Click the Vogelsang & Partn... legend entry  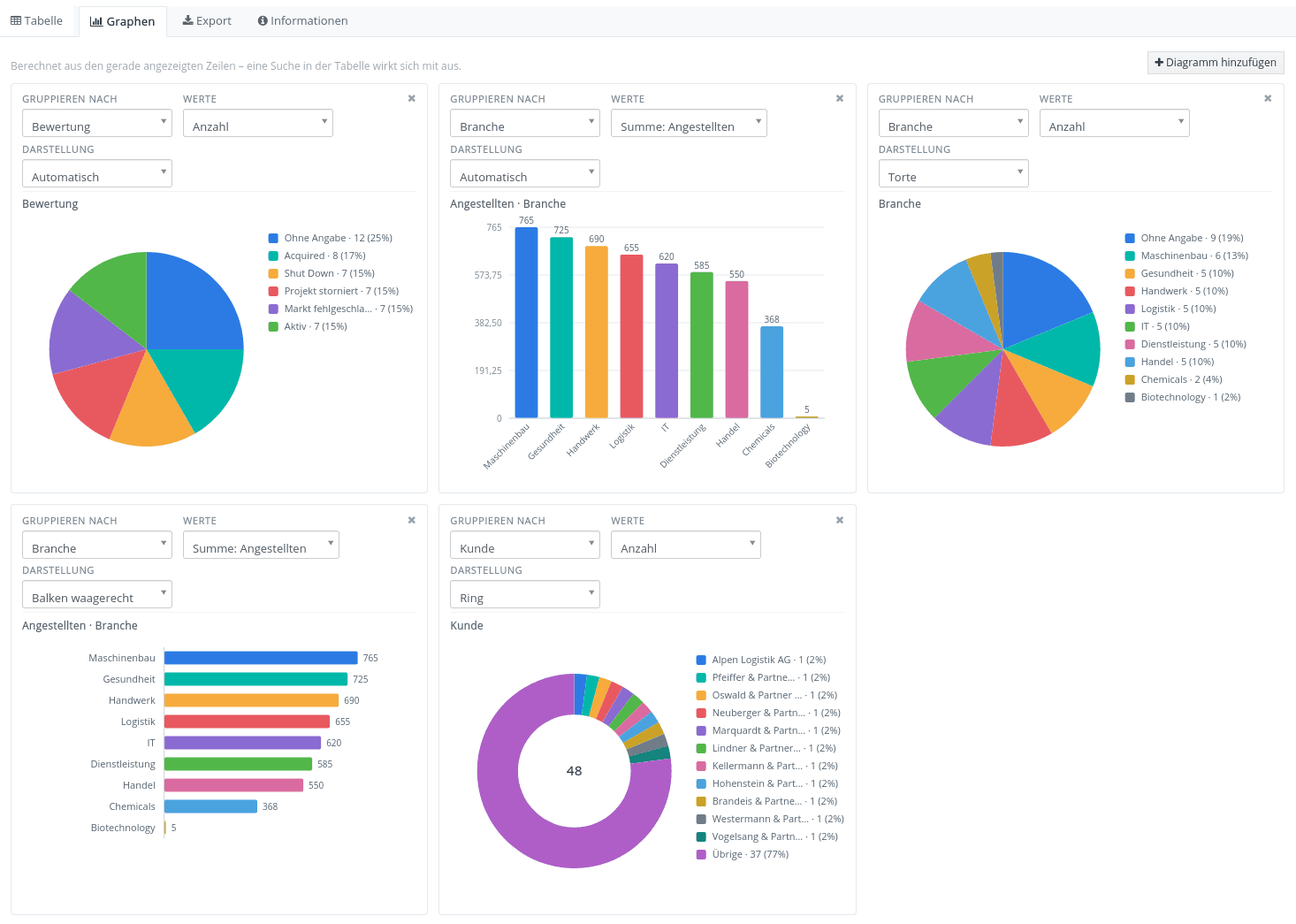[766, 836]
